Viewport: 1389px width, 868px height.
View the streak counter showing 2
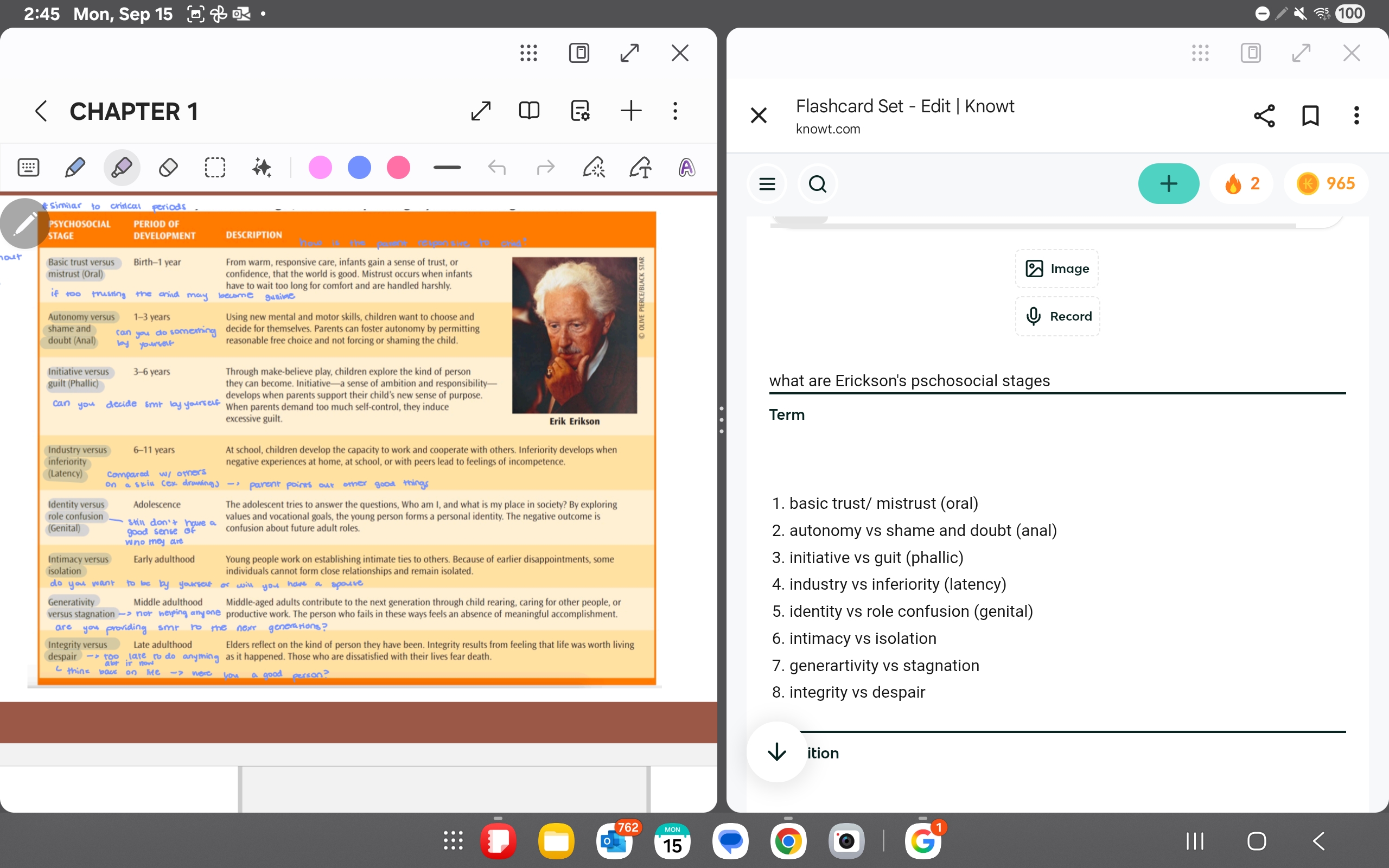[1241, 184]
